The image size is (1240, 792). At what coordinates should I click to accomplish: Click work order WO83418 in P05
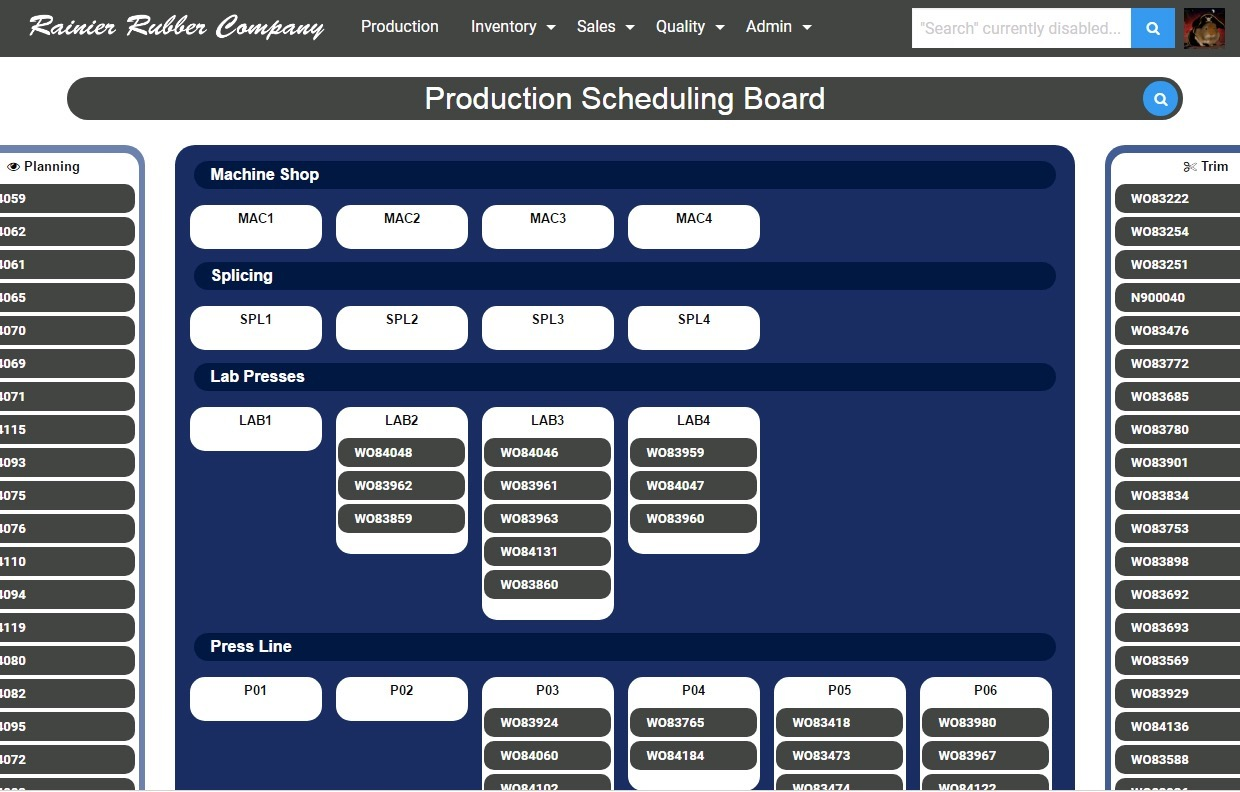click(x=840, y=723)
